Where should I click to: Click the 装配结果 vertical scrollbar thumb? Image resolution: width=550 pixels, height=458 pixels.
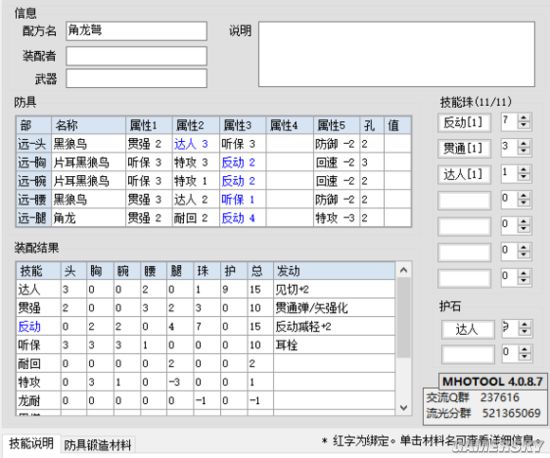pos(403,318)
